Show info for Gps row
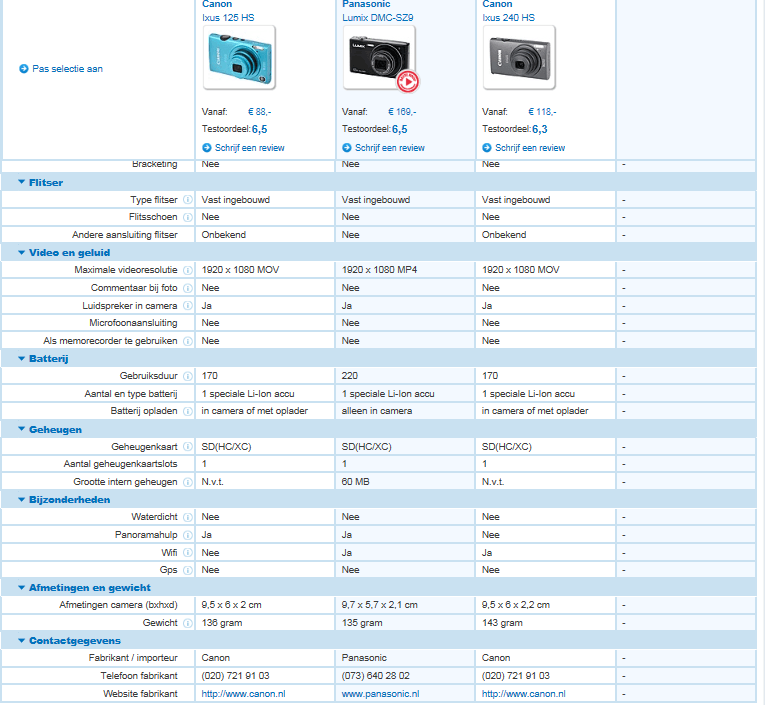This screenshot has width=765, height=705. coord(187,570)
